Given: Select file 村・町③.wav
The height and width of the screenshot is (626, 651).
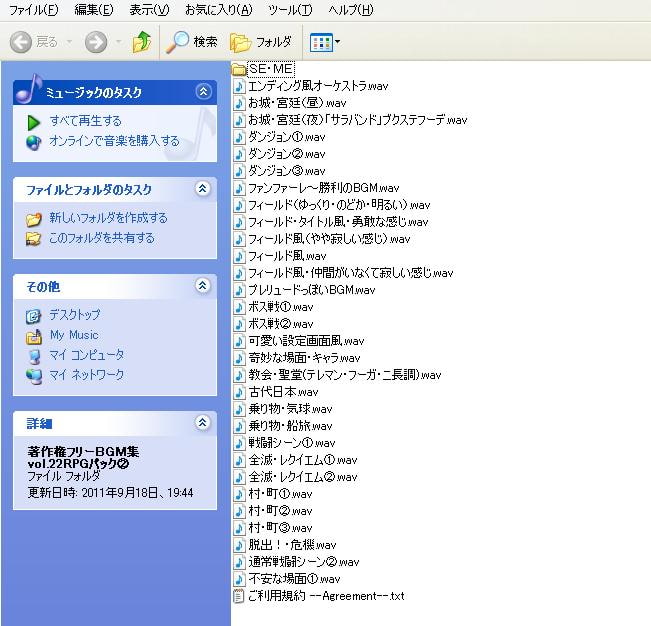Looking at the screenshot, I should coord(280,528).
